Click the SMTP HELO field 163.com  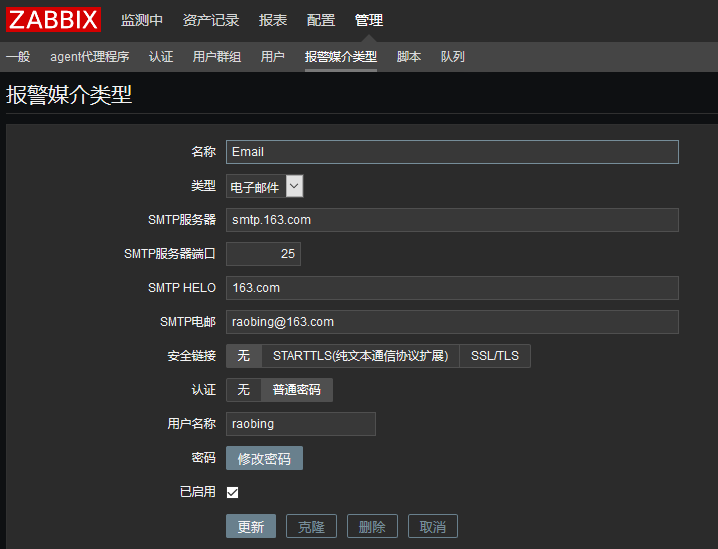click(452, 288)
